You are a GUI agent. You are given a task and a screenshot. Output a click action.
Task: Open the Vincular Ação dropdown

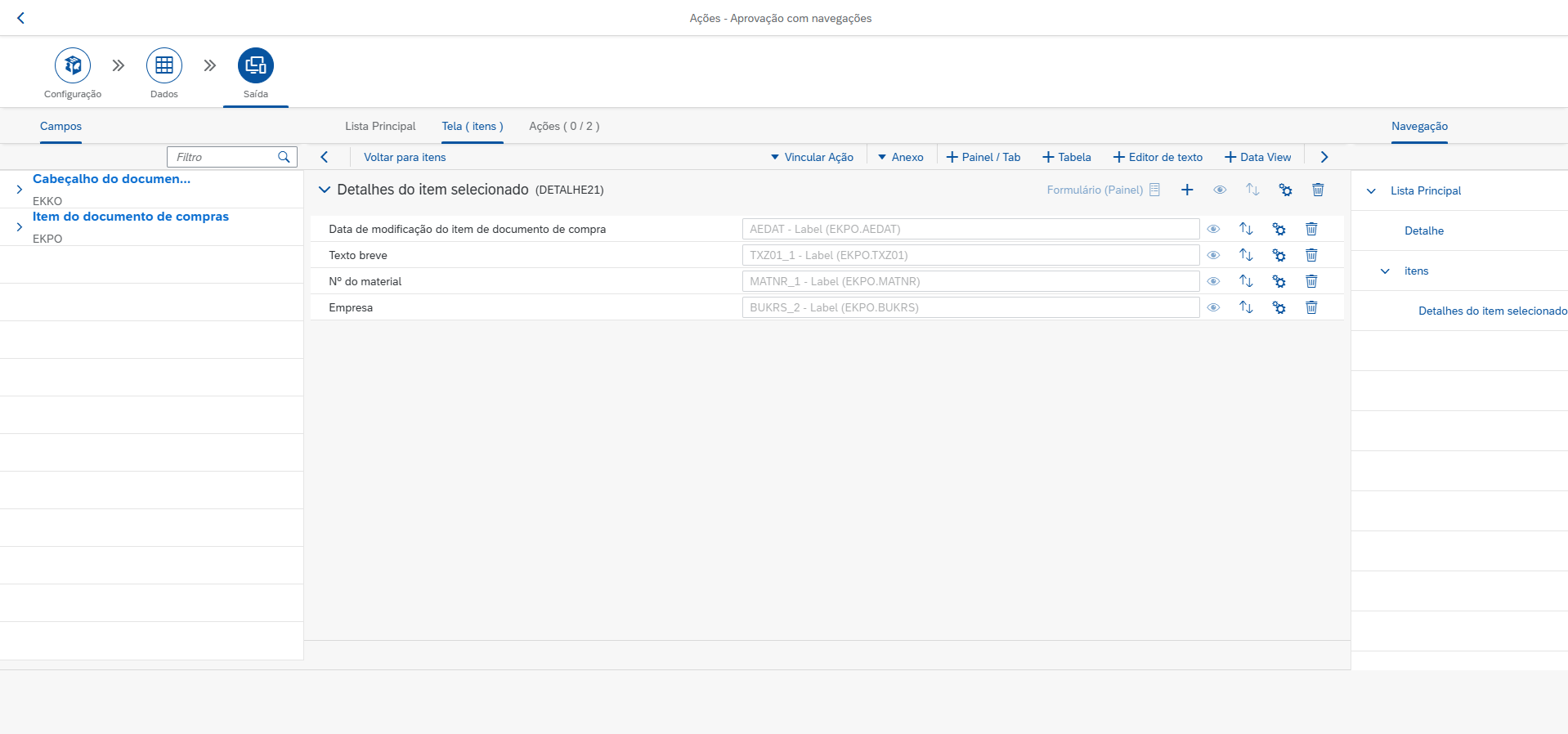click(x=812, y=157)
